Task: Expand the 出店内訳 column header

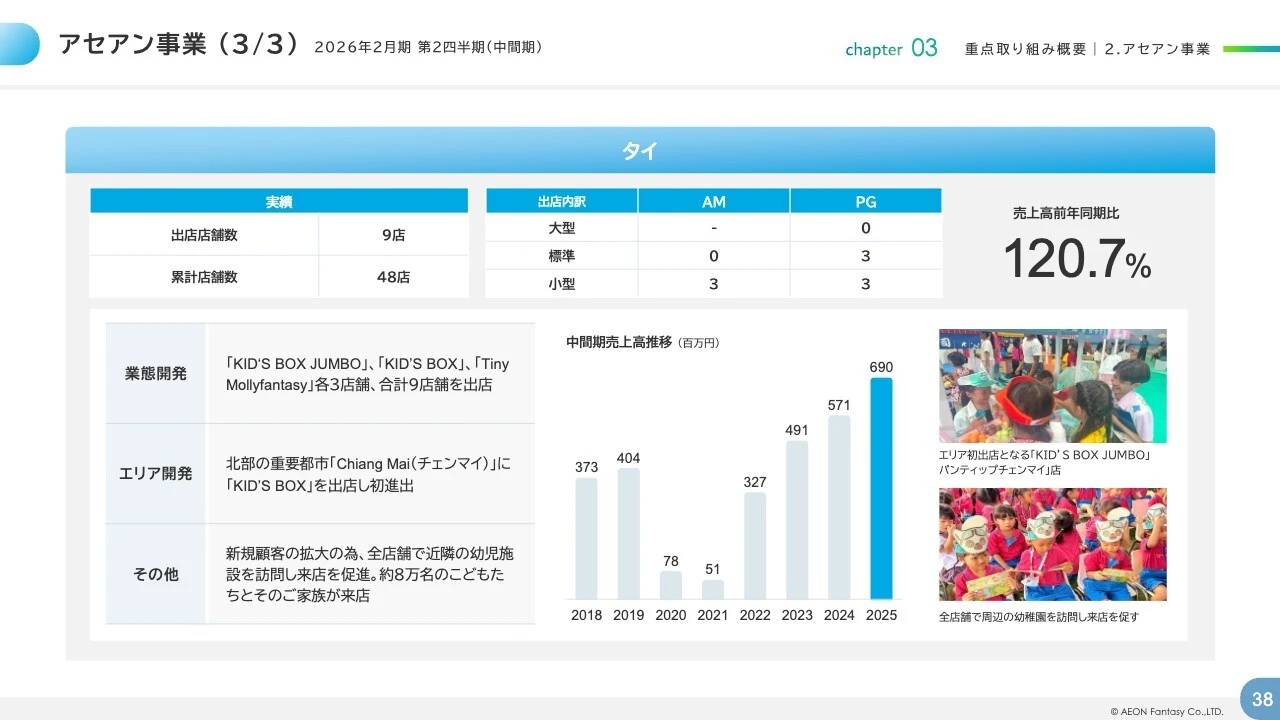Action: [560, 200]
